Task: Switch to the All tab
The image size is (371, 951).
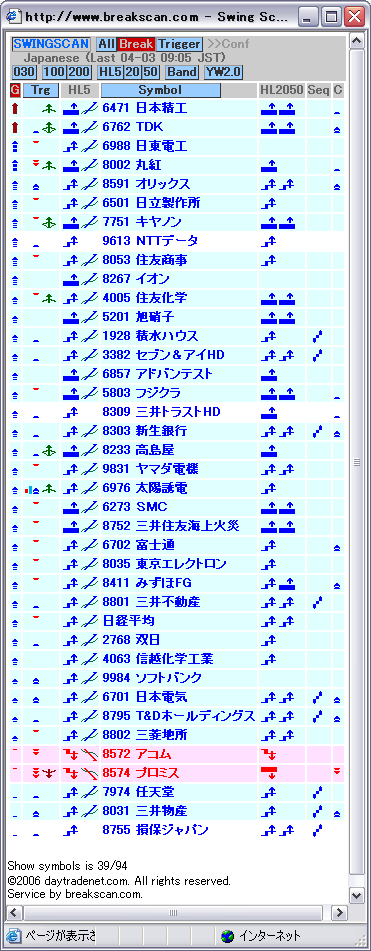Action: coord(107,44)
